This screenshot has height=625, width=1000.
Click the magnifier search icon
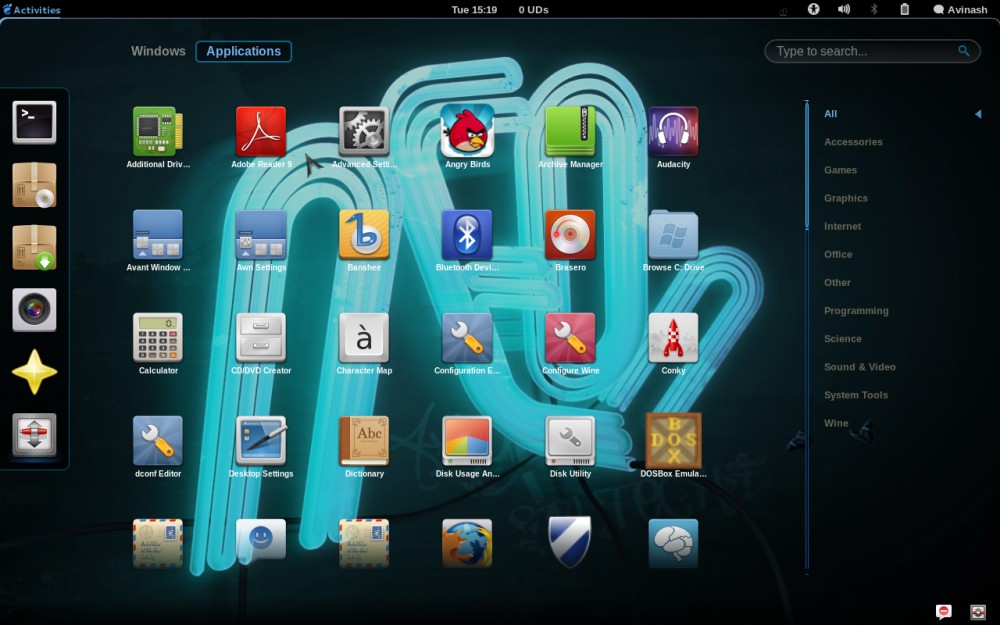coord(964,51)
